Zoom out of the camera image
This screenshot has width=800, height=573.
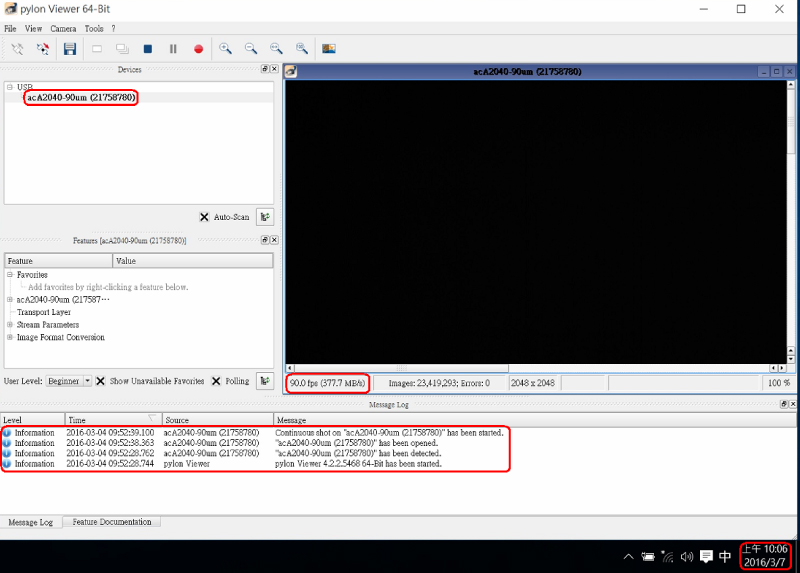tap(251, 48)
